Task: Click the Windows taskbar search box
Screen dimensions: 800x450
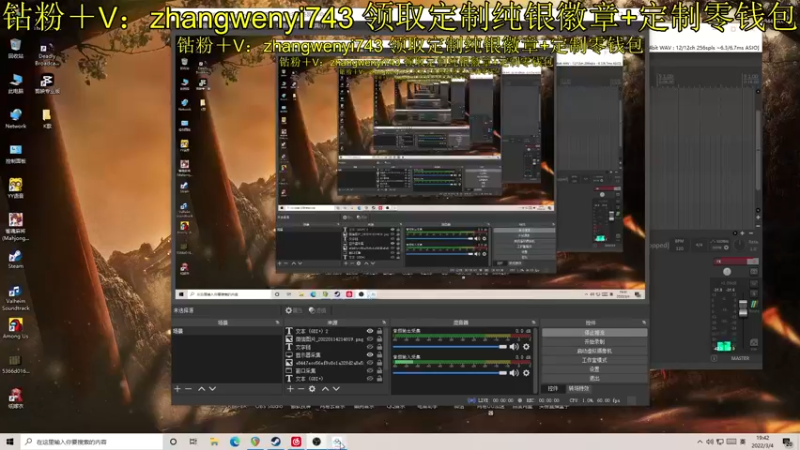Action: pyautogui.click(x=92, y=442)
